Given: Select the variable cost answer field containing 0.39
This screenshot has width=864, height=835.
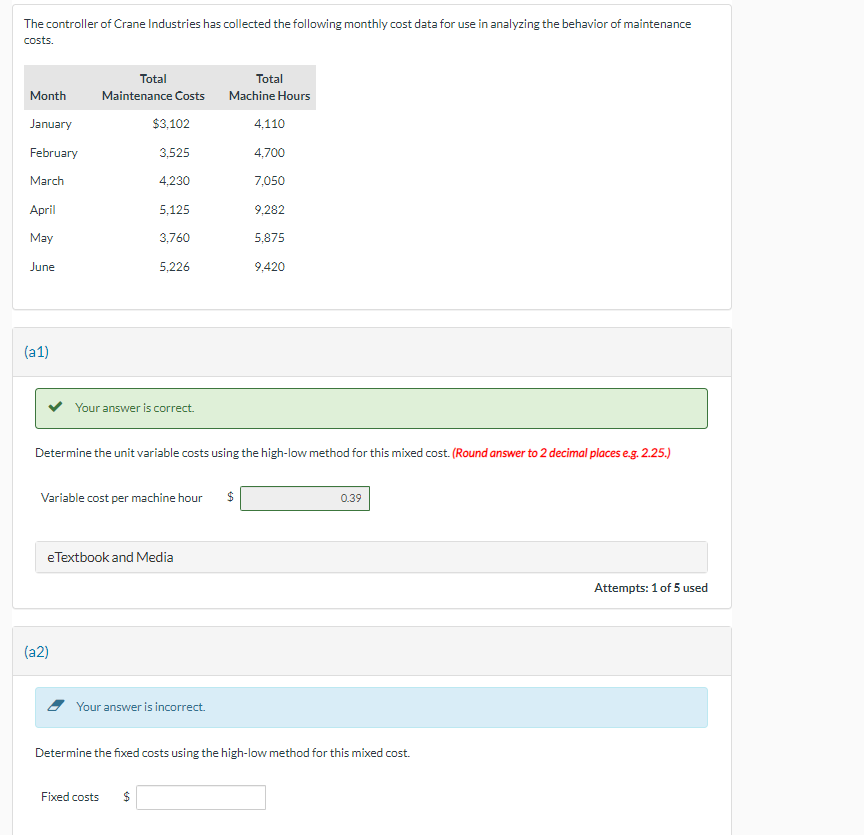Looking at the screenshot, I should [305, 497].
